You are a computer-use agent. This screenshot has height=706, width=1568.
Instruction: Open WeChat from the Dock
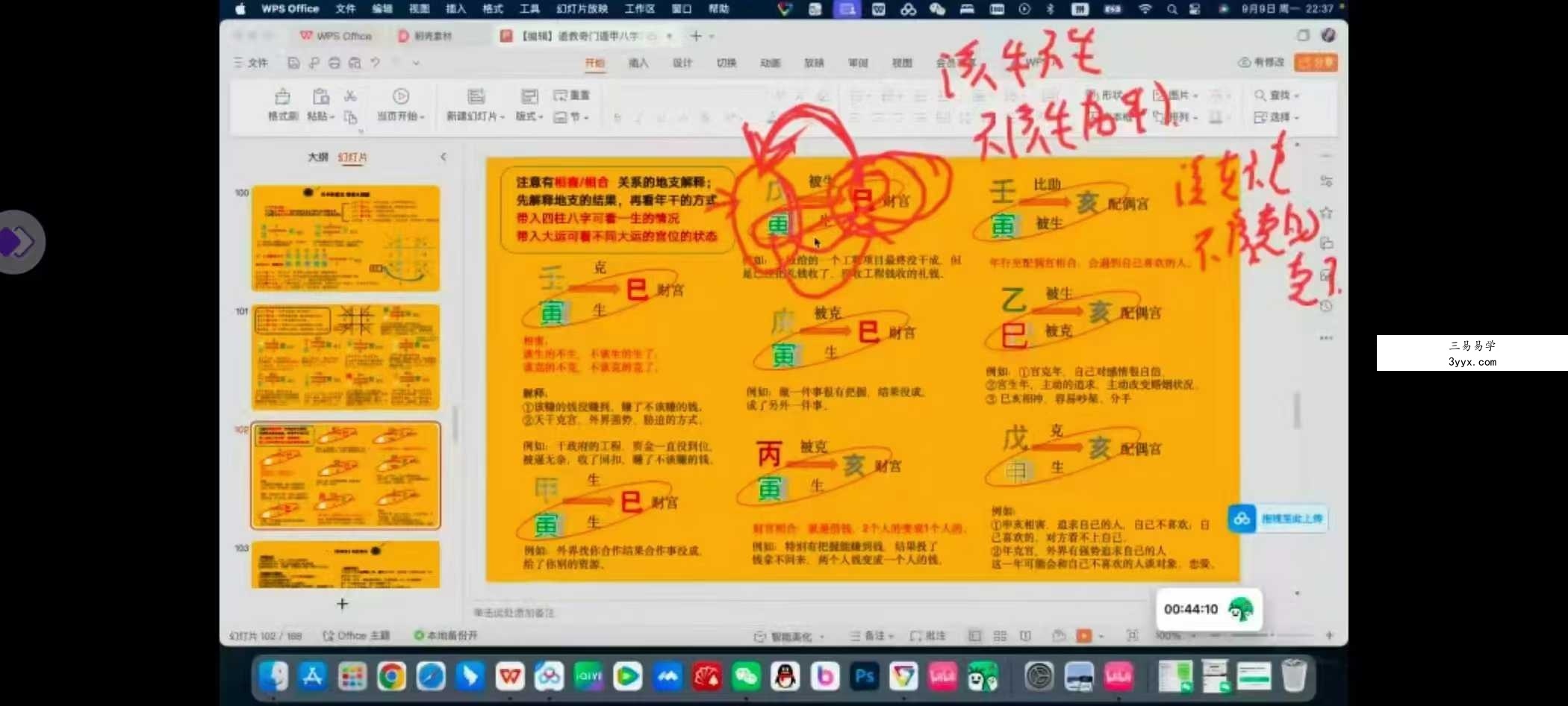point(746,677)
